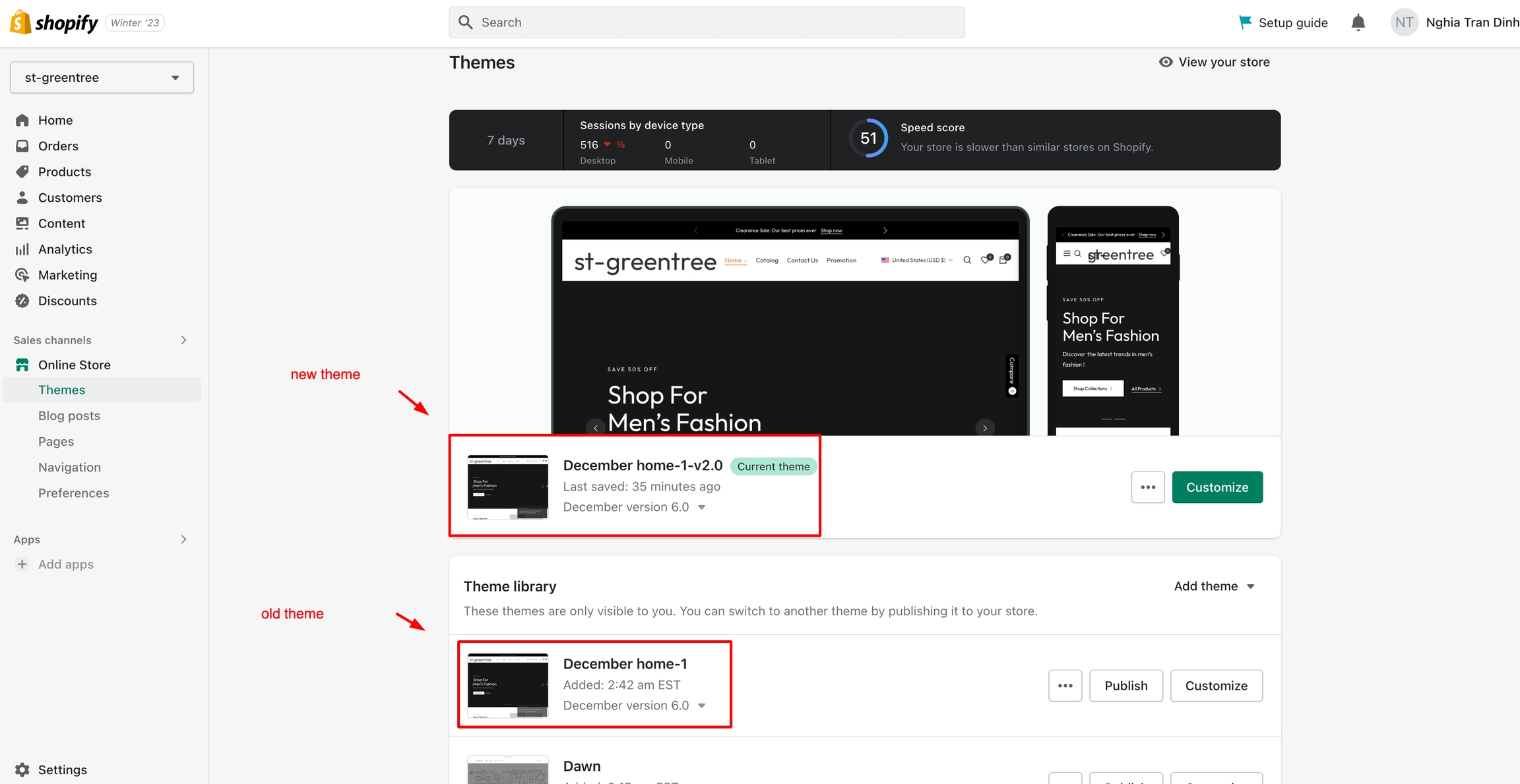Click the Discounts badge icon
Screen dimensions: 1520x784
pyautogui.click(x=22, y=301)
